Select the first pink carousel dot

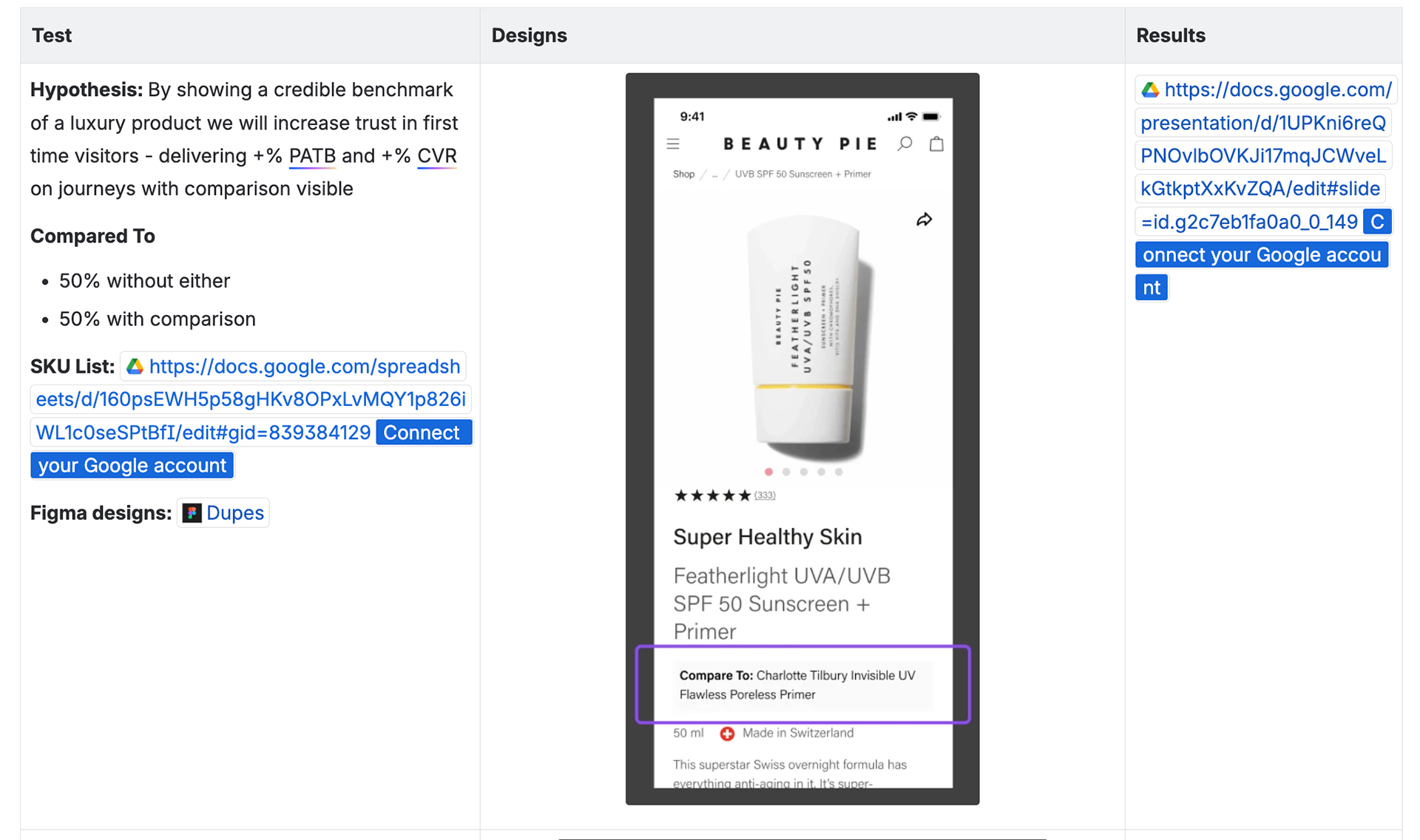coord(768,472)
